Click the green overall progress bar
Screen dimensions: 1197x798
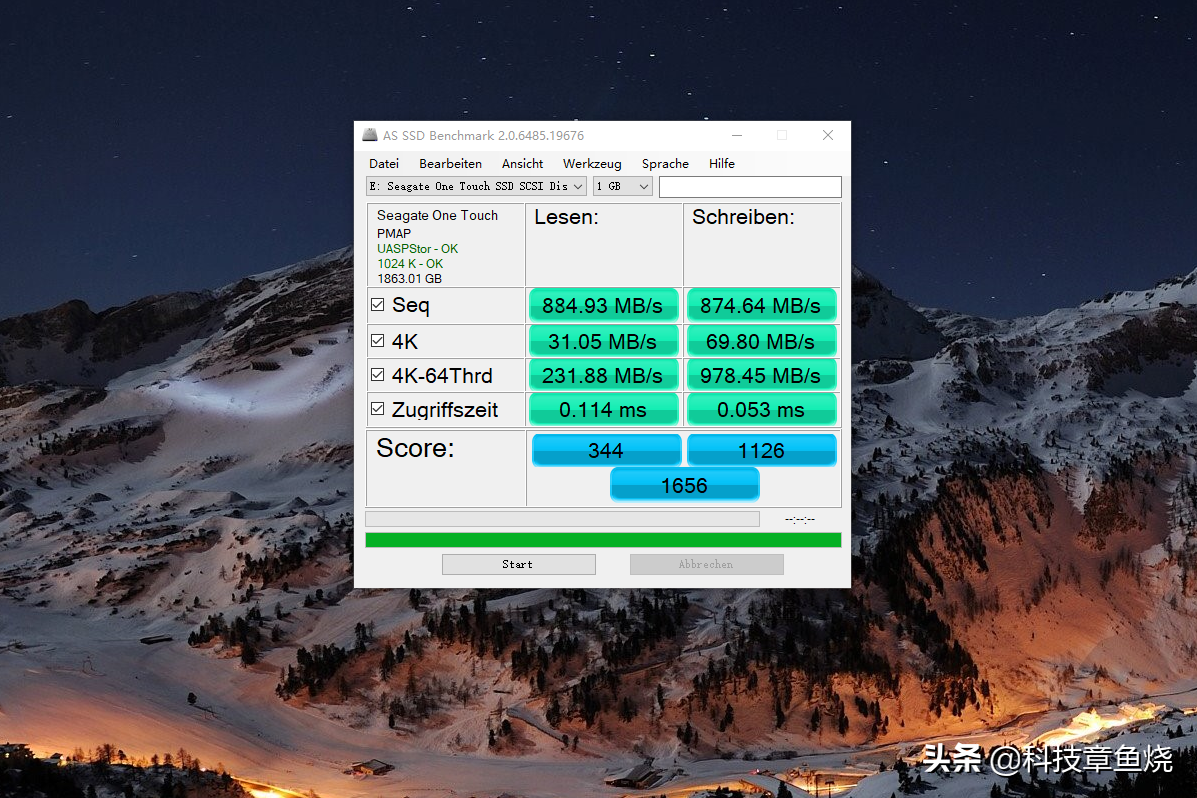click(603, 540)
